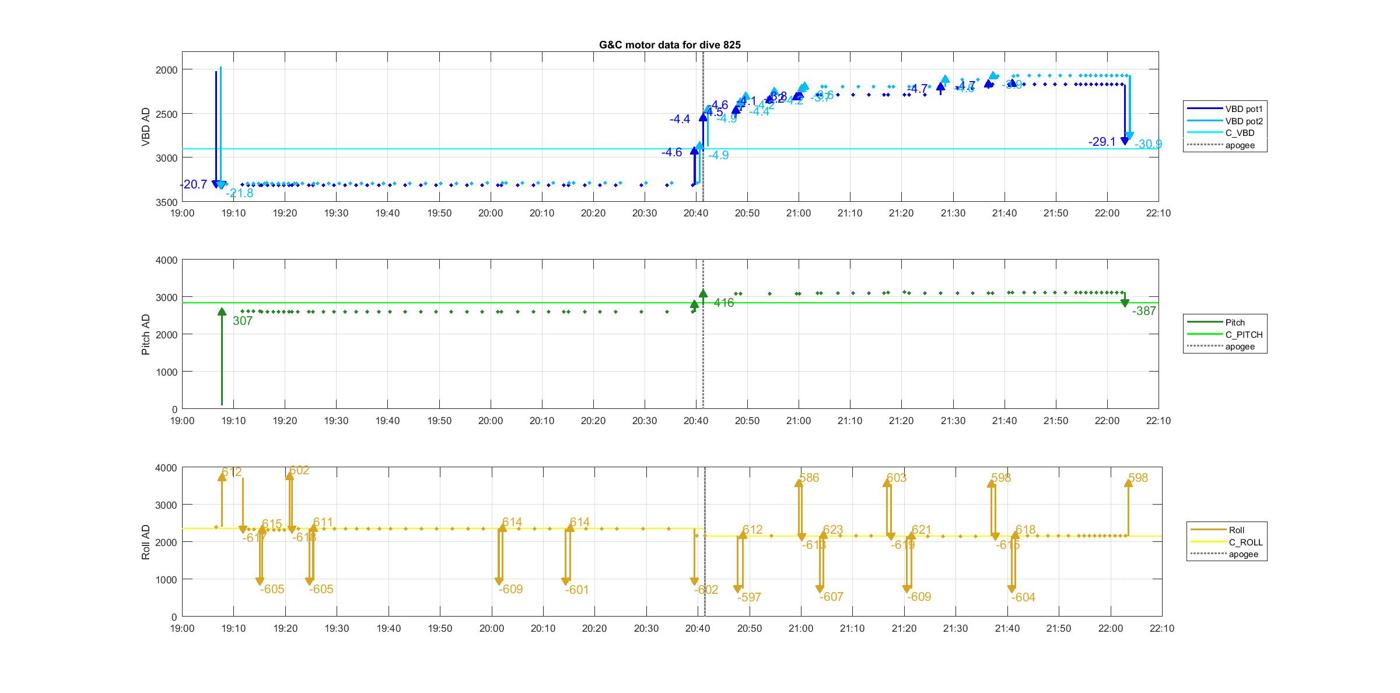Click the '-604' roll data label

[x=1023, y=597]
